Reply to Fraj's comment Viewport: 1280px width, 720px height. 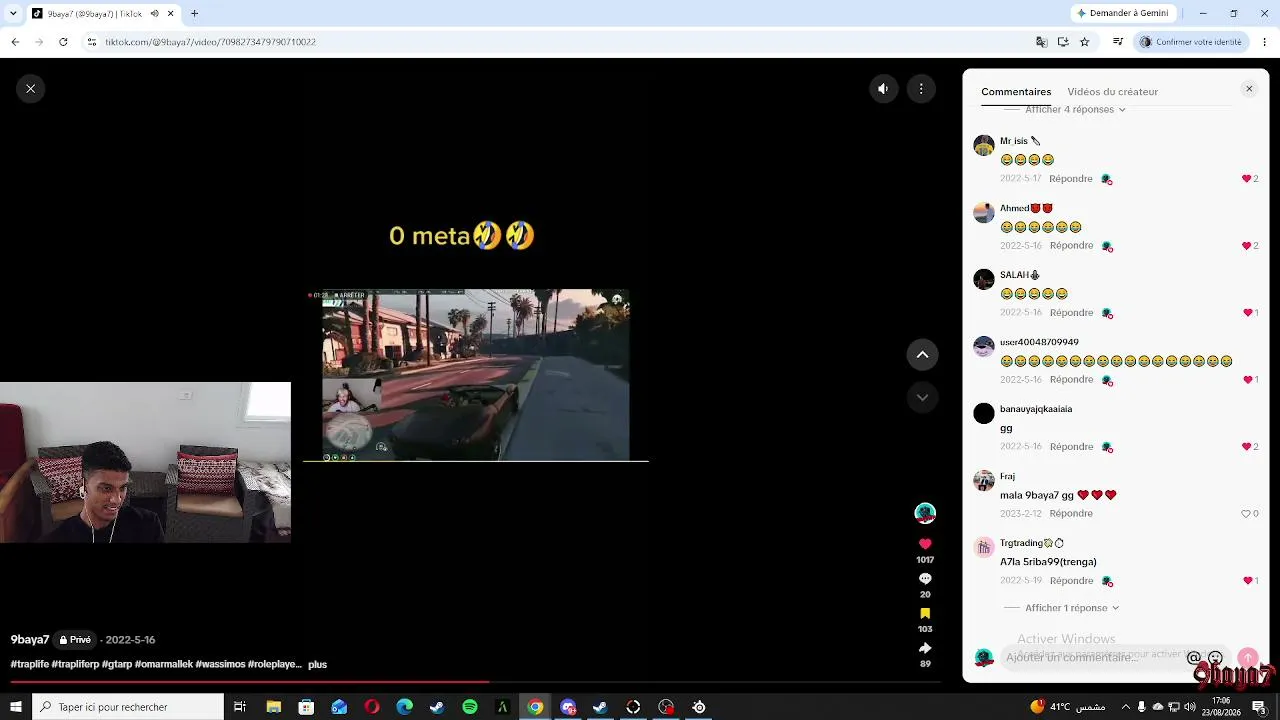click(x=1071, y=514)
